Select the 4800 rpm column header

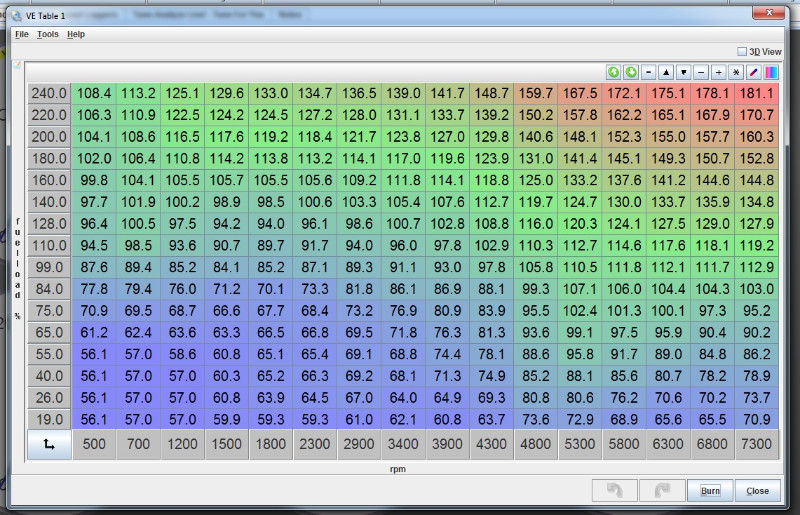coord(536,444)
